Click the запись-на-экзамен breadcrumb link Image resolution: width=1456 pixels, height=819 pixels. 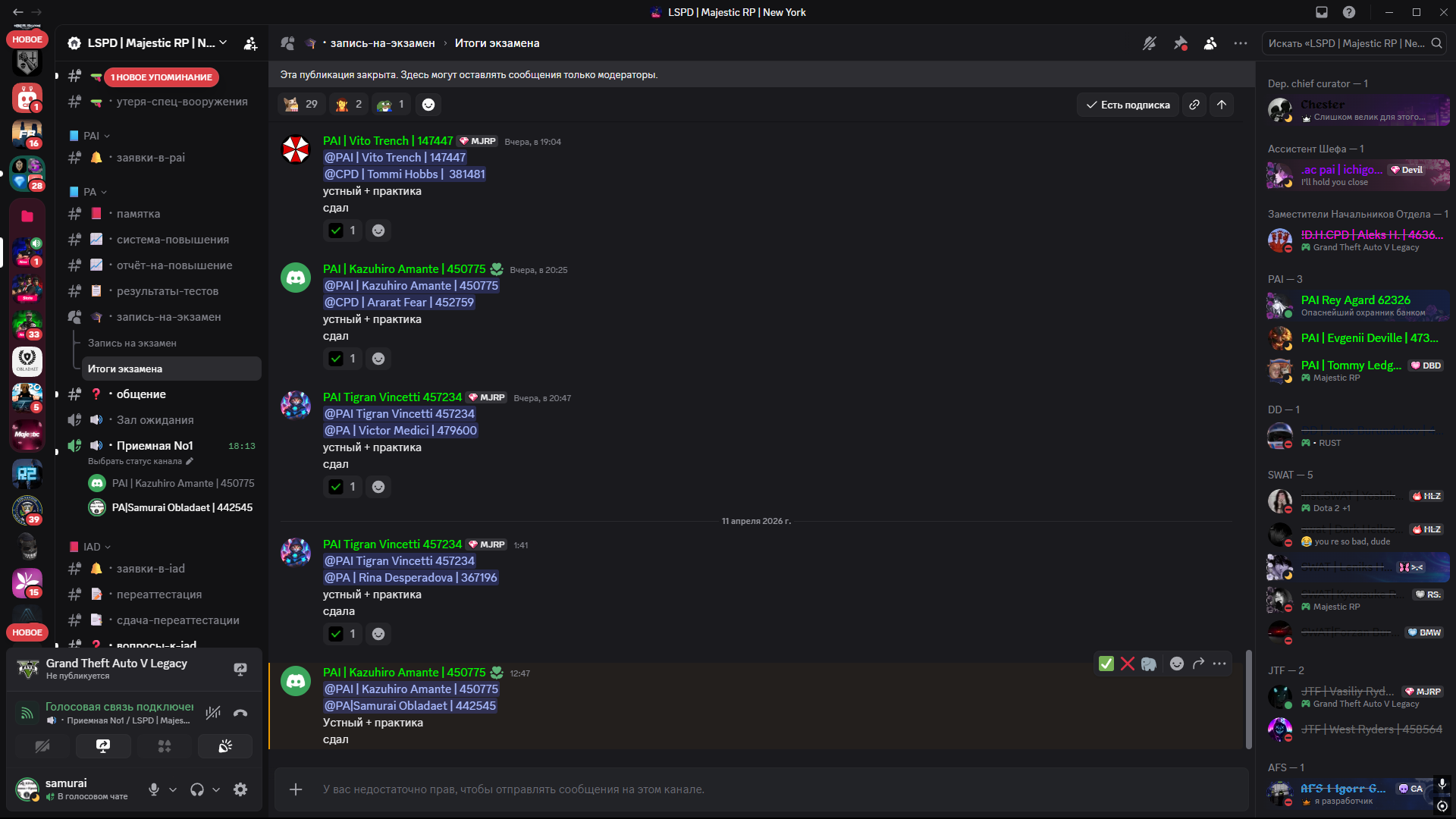click(382, 43)
